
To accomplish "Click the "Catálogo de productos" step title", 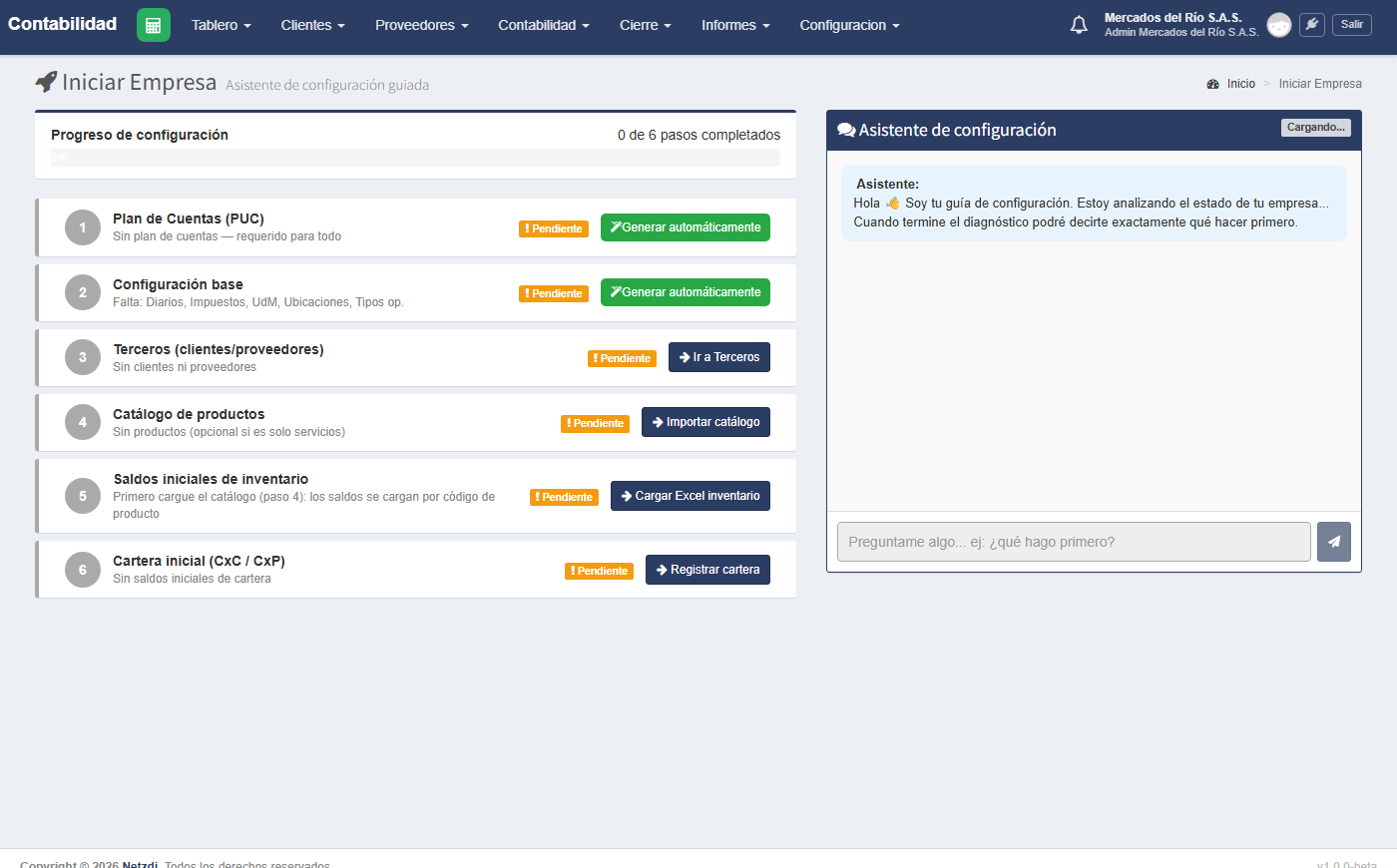I will pos(189,414).
